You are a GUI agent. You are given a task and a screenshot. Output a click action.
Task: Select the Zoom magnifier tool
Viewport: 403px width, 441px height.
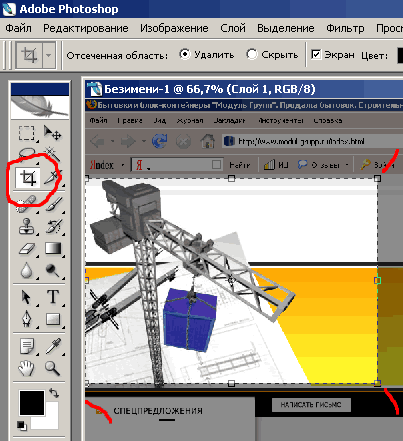tap(52, 368)
